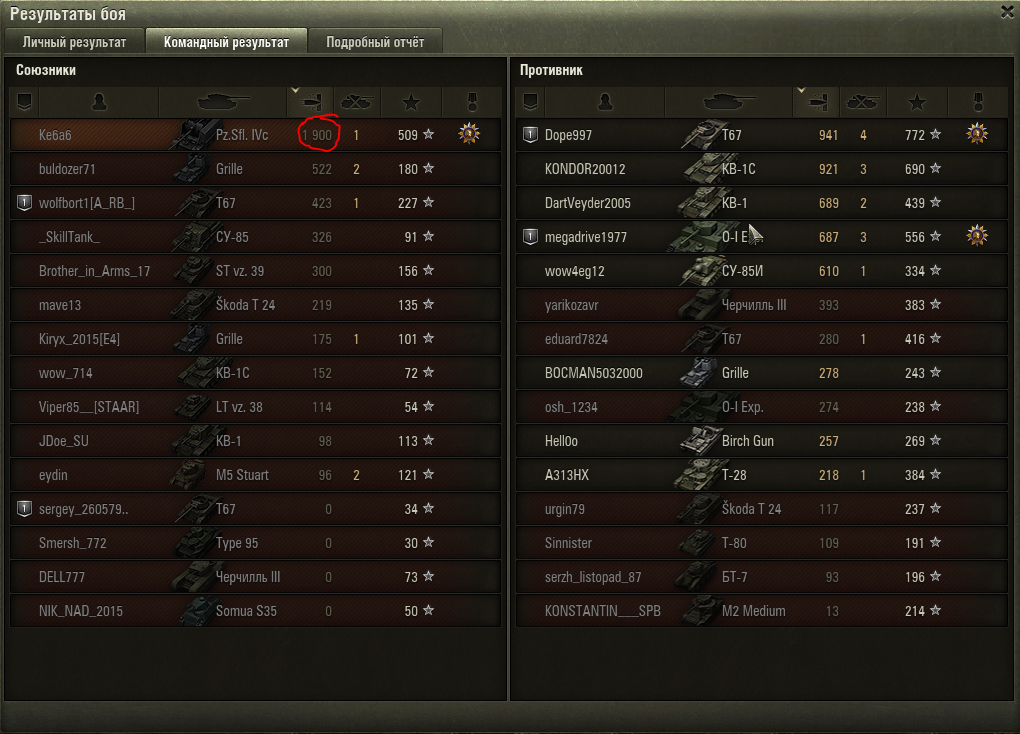The height and width of the screenshot is (734, 1020).
Task: Close the battle results window
Action: tap(1008, 12)
